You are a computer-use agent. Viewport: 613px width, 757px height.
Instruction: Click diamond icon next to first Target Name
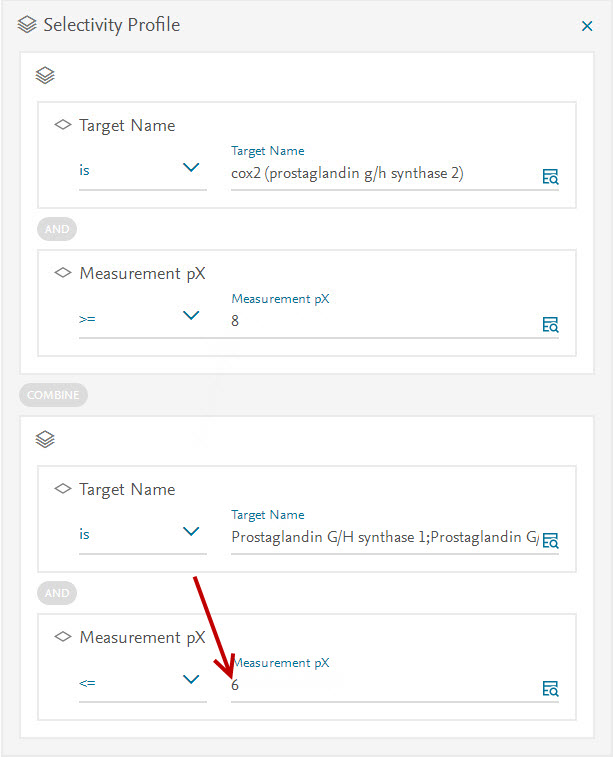tap(63, 125)
